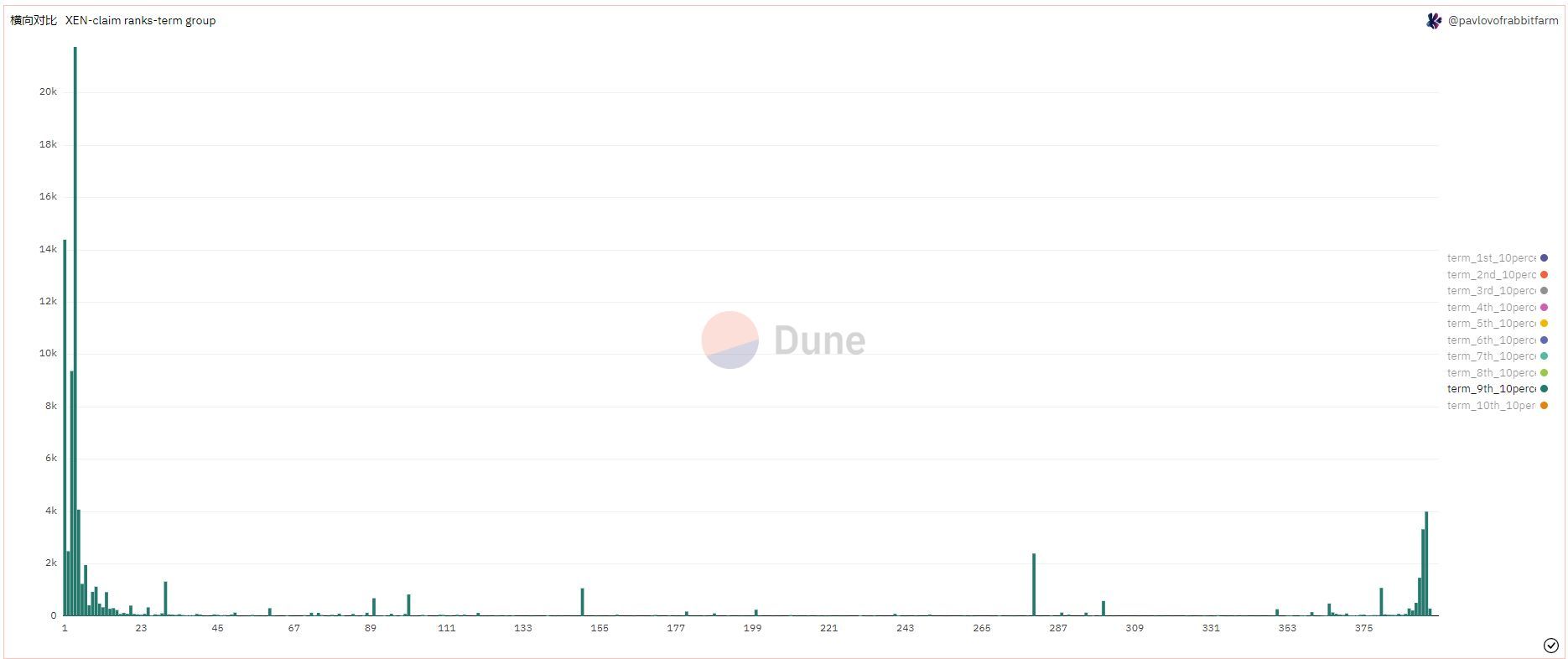Image resolution: width=1568 pixels, height=659 pixels.
Task: Click x-axis label 155
Action: pyautogui.click(x=599, y=628)
